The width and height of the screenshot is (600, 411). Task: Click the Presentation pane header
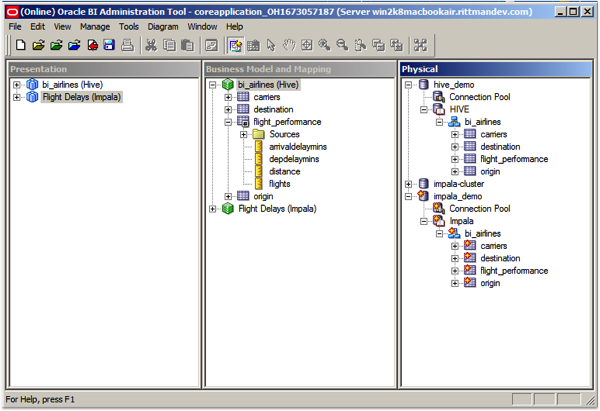tap(104, 69)
